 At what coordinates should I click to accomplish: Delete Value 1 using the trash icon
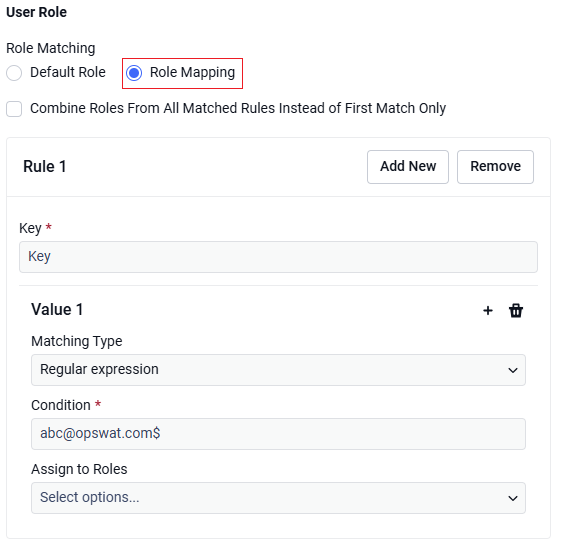[x=516, y=311]
